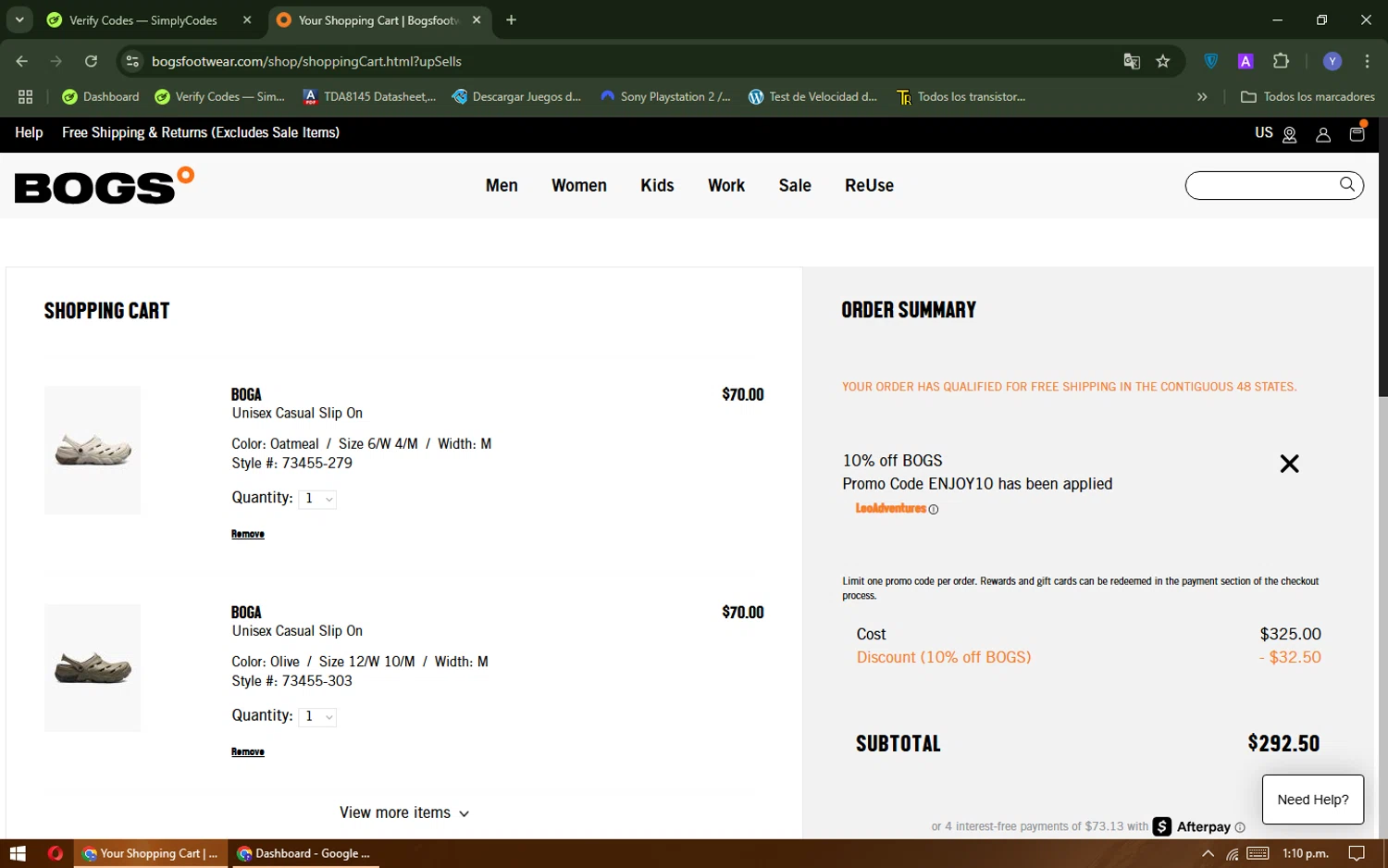
Task: Open the taskbar notifications icon
Action: pyautogui.click(x=1357, y=853)
